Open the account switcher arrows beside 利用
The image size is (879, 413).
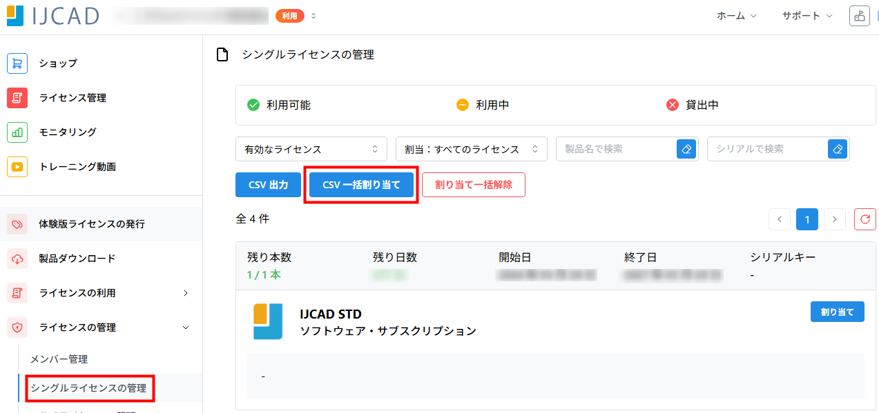click(313, 16)
